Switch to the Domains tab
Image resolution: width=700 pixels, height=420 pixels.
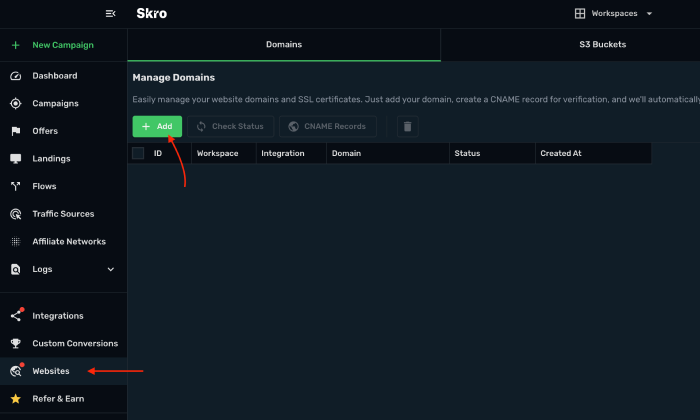click(284, 45)
